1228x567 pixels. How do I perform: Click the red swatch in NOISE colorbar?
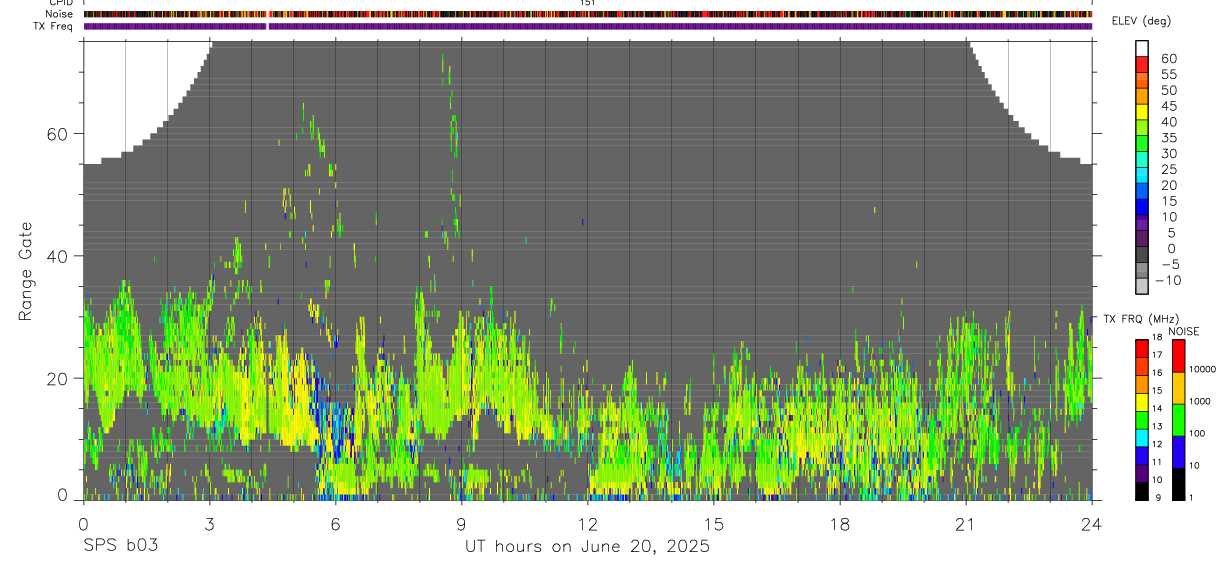coord(1179,356)
